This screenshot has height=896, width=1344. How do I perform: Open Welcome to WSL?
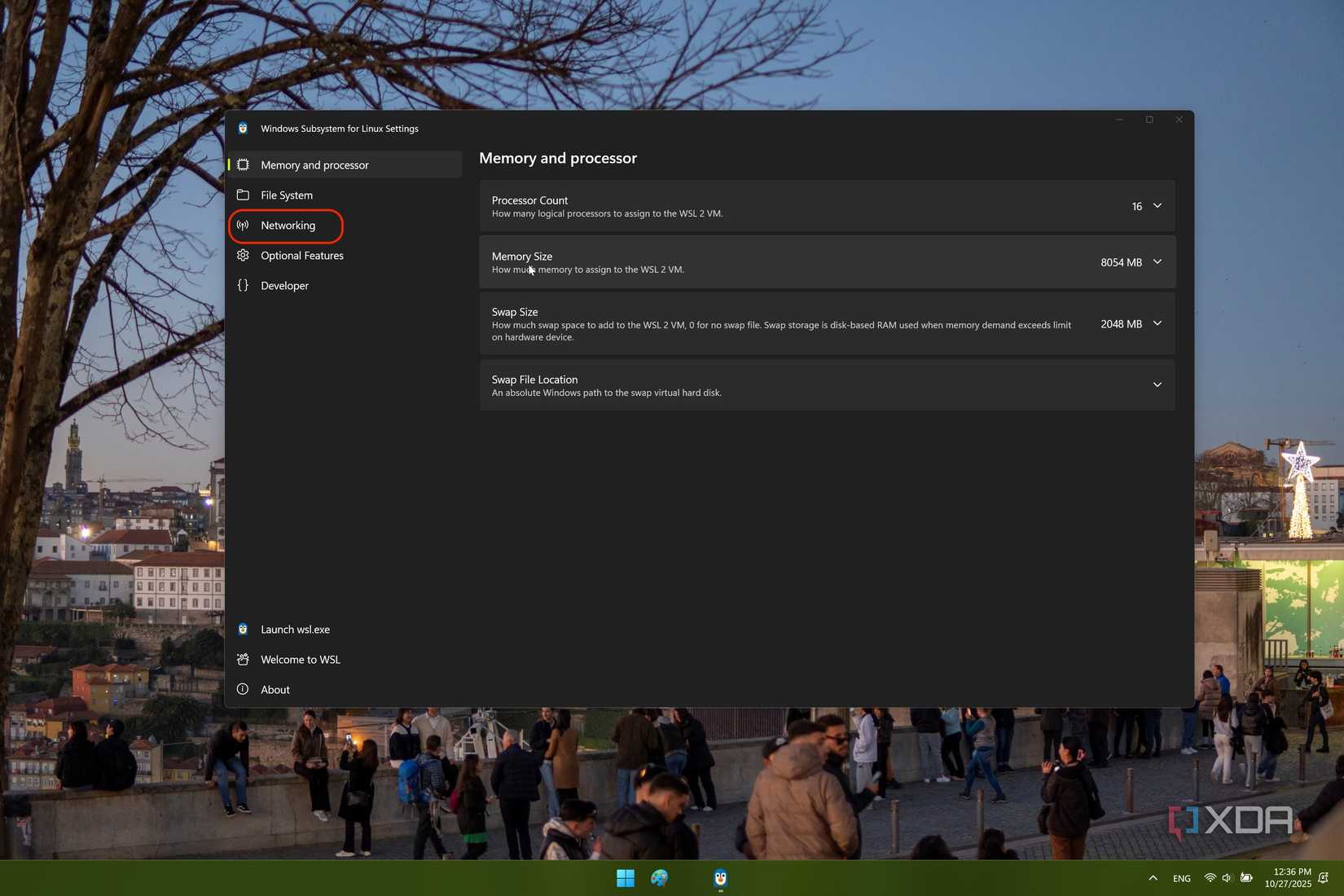pos(300,659)
